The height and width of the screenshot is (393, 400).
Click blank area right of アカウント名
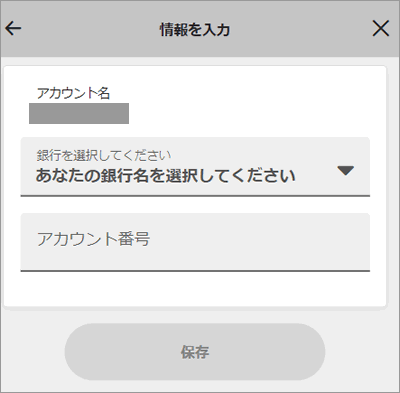[250, 100]
